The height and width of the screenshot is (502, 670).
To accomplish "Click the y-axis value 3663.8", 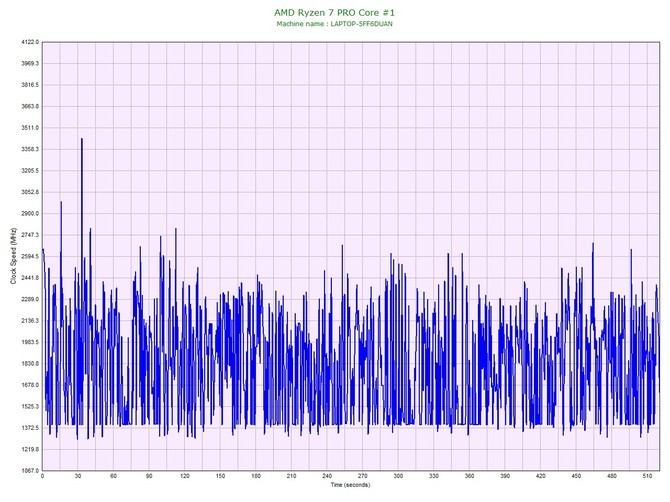I will pyautogui.click(x=30, y=106).
